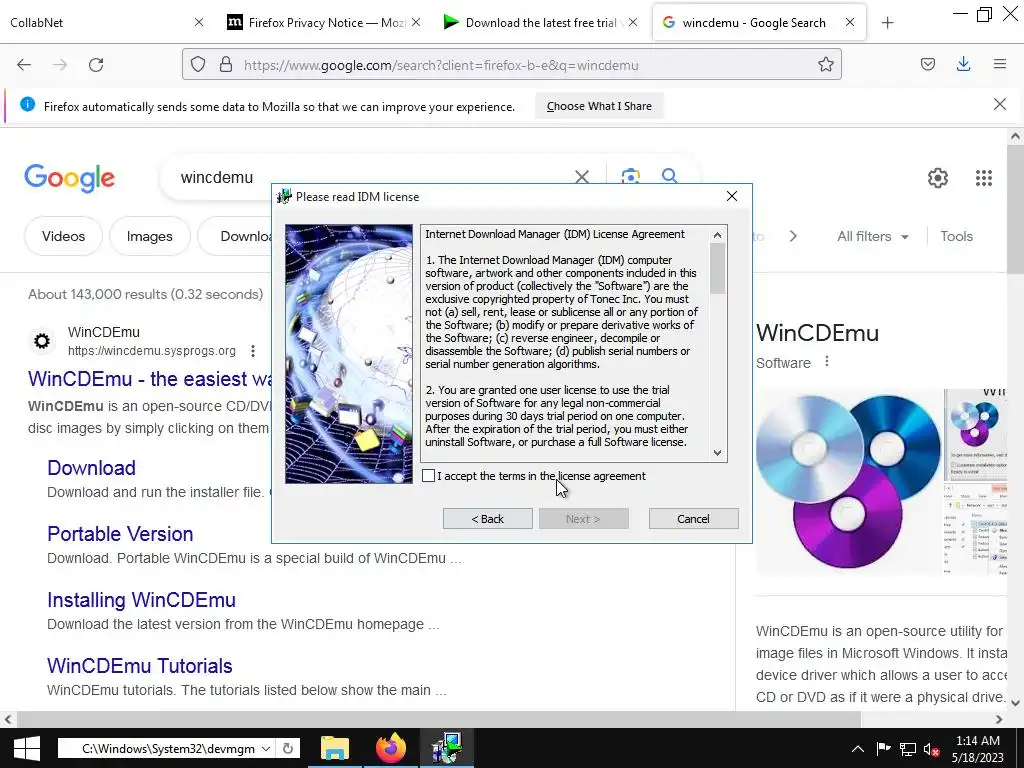
Task: Click the WinCDEmu discs logo thumbnail
Action: [x=848, y=481]
